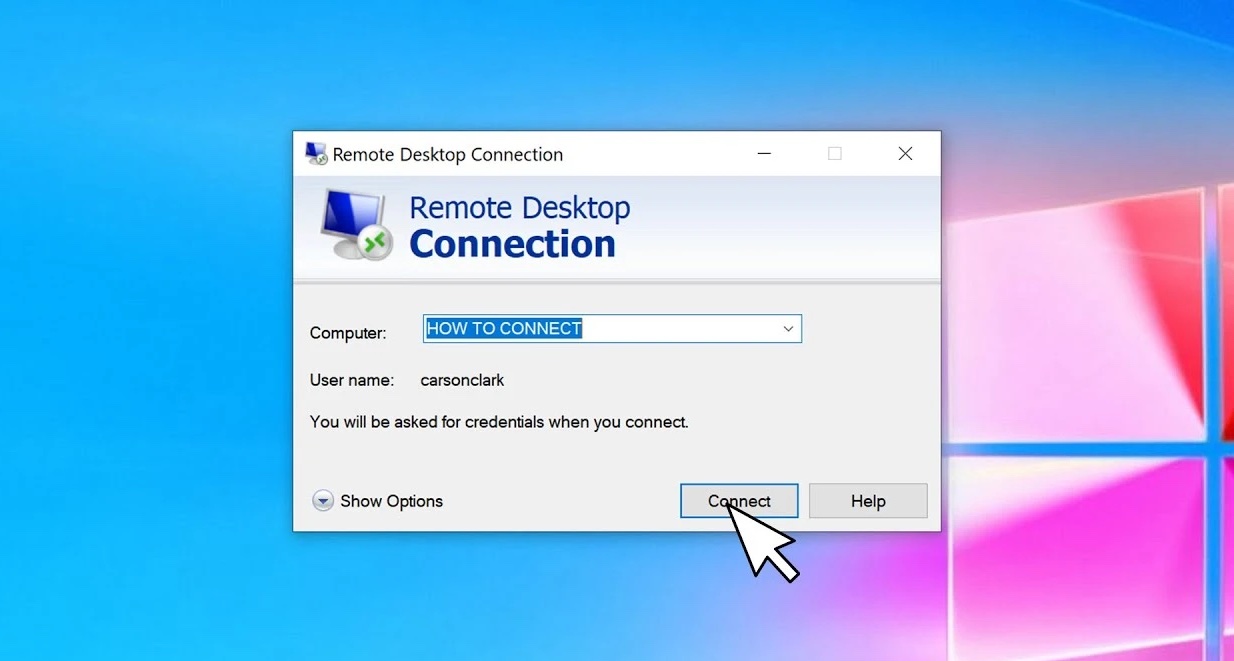This screenshot has height=661, width=1234.
Task: Click the Remote Desktop Connection title text
Action: [x=448, y=154]
